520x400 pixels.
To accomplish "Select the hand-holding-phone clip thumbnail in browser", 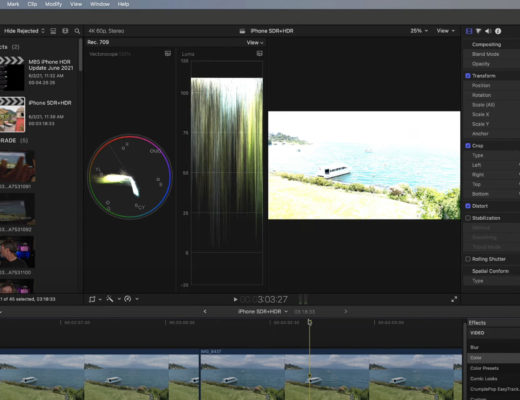I will click(17, 167).
